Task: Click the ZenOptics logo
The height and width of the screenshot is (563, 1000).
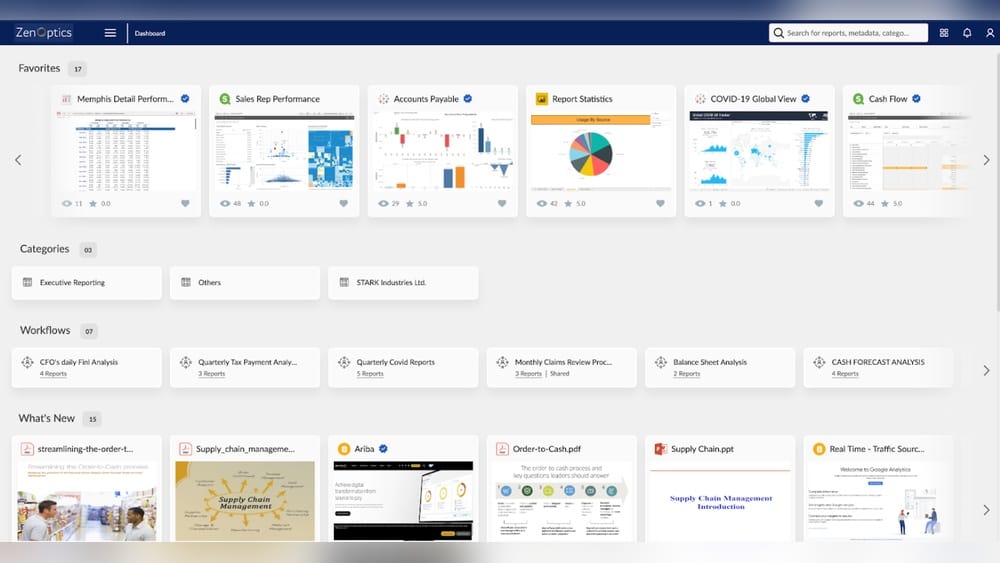Action: pos(43,33)
